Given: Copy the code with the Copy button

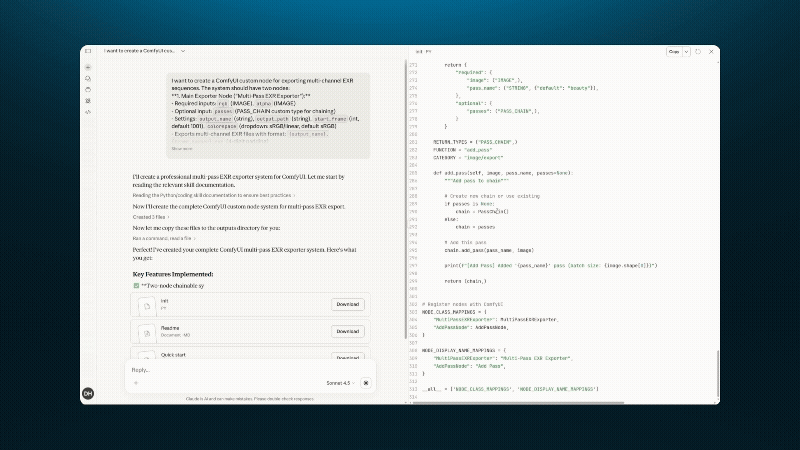Looking at the screenshot, I should (x=674, y=52).
